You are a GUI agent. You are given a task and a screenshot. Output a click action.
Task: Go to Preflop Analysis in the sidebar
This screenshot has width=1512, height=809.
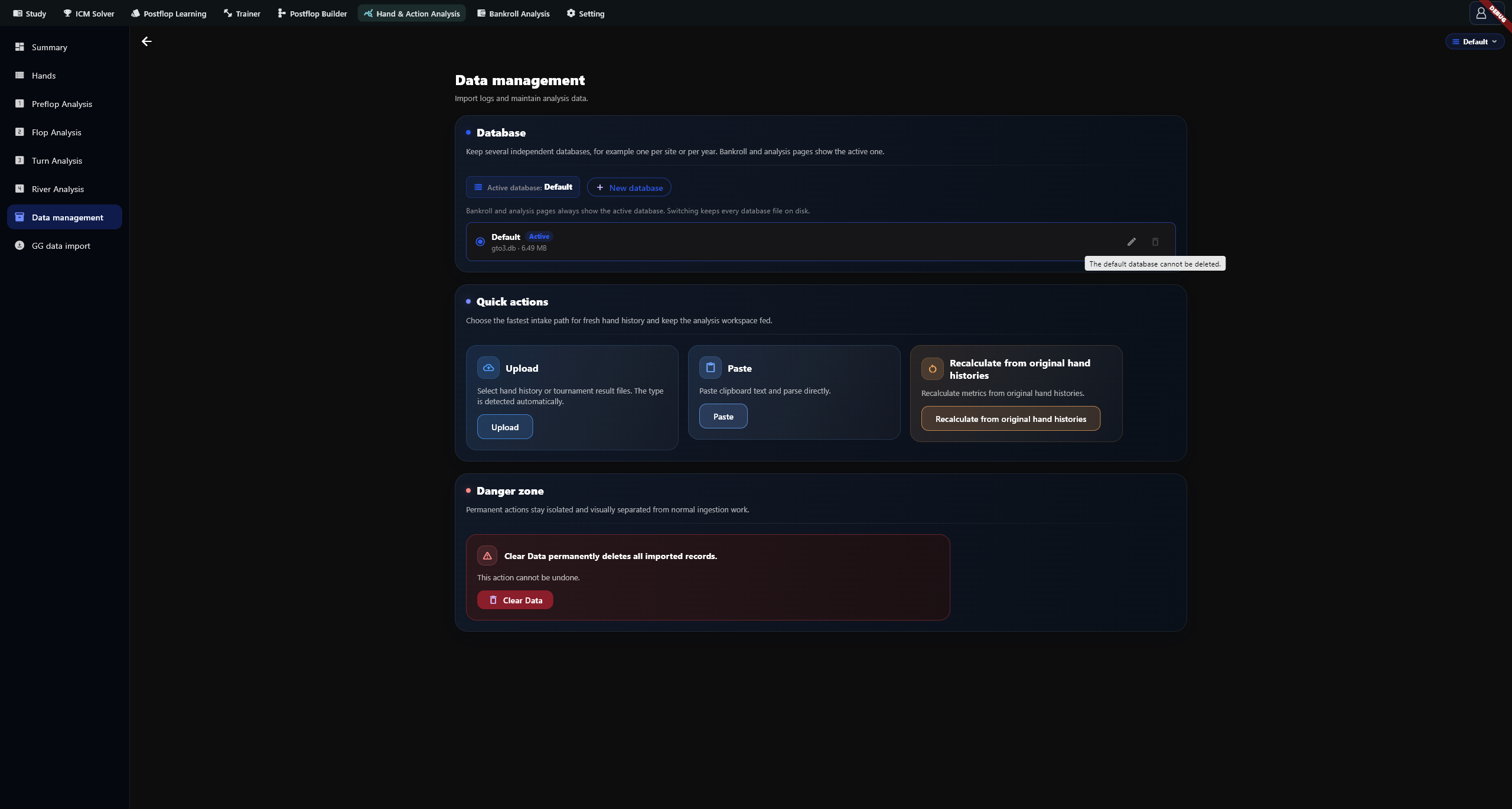64,103
